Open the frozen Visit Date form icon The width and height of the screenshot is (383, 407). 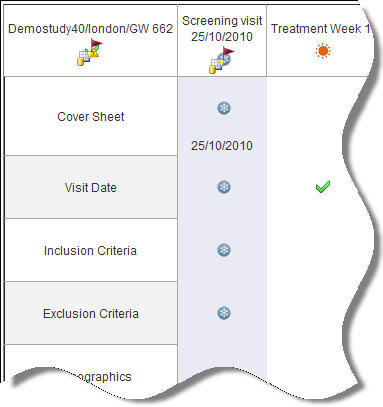click(224, 187)
